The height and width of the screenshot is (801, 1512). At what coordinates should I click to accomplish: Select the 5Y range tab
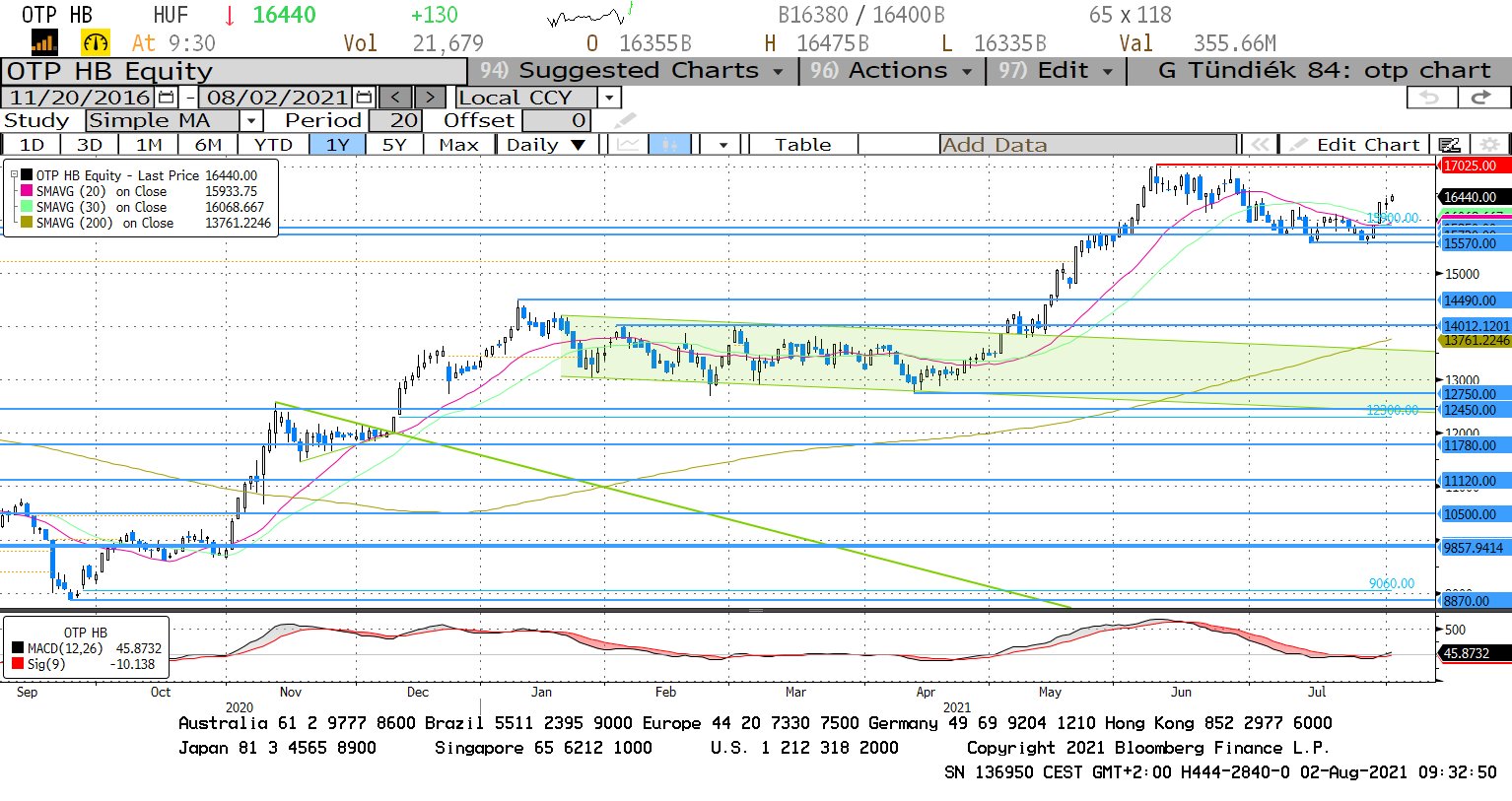click(x=394, y=144)
